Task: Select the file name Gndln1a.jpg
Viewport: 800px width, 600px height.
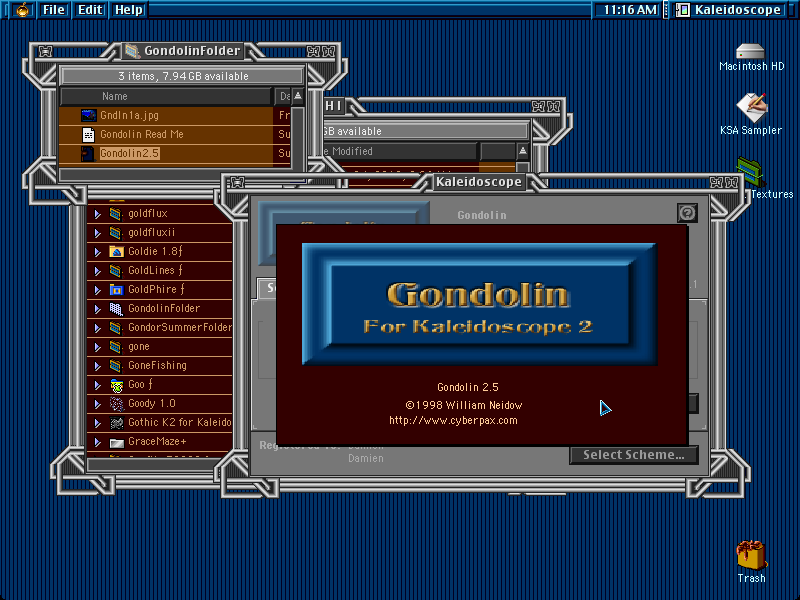Action: (129, 115)
